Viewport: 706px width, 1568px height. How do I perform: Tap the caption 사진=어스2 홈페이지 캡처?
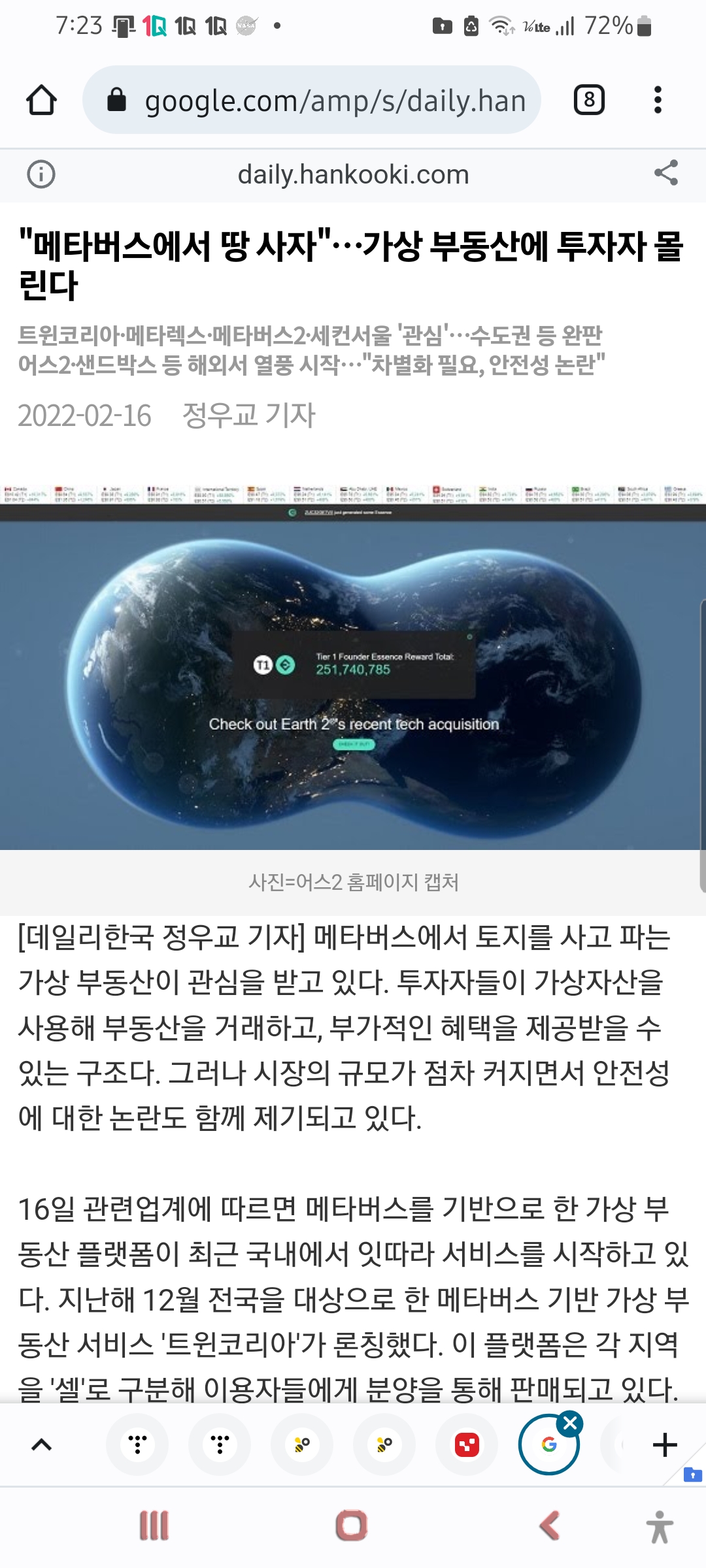pyautogui.click(x=353, y=882)
